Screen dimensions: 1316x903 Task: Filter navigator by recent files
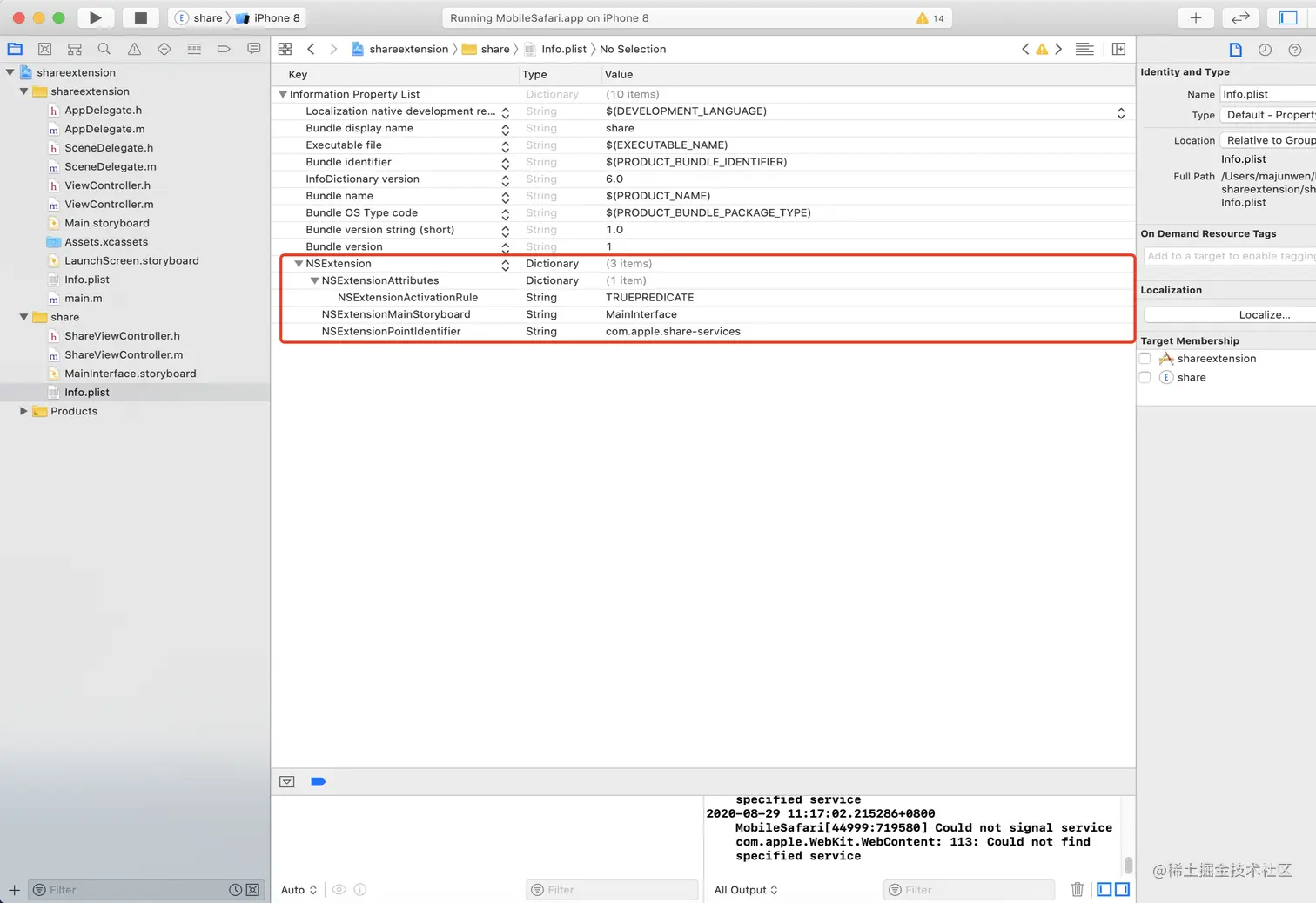click(x=235, y=889)
